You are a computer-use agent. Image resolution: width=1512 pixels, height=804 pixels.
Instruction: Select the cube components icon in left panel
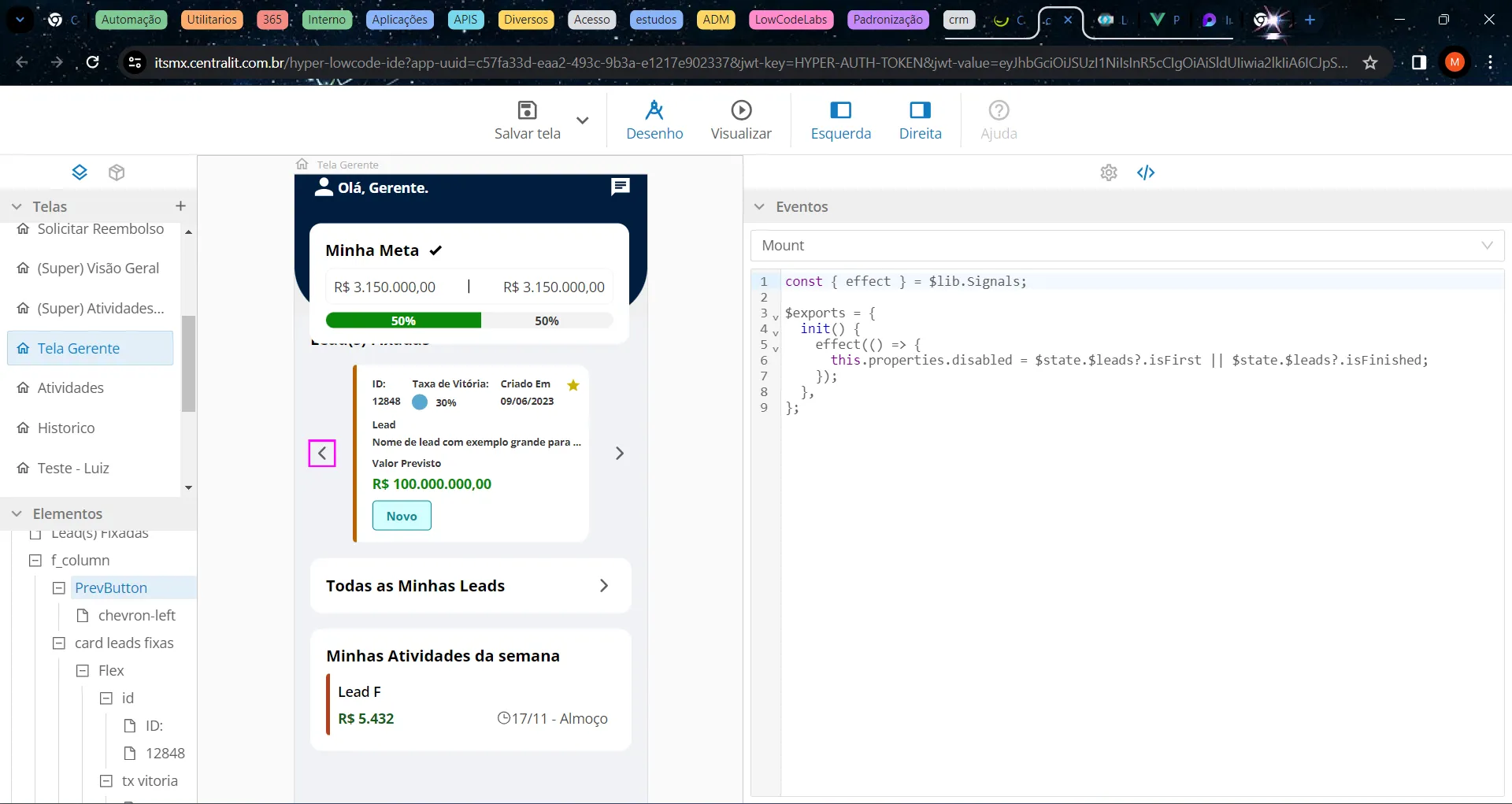tap(117, 172)
